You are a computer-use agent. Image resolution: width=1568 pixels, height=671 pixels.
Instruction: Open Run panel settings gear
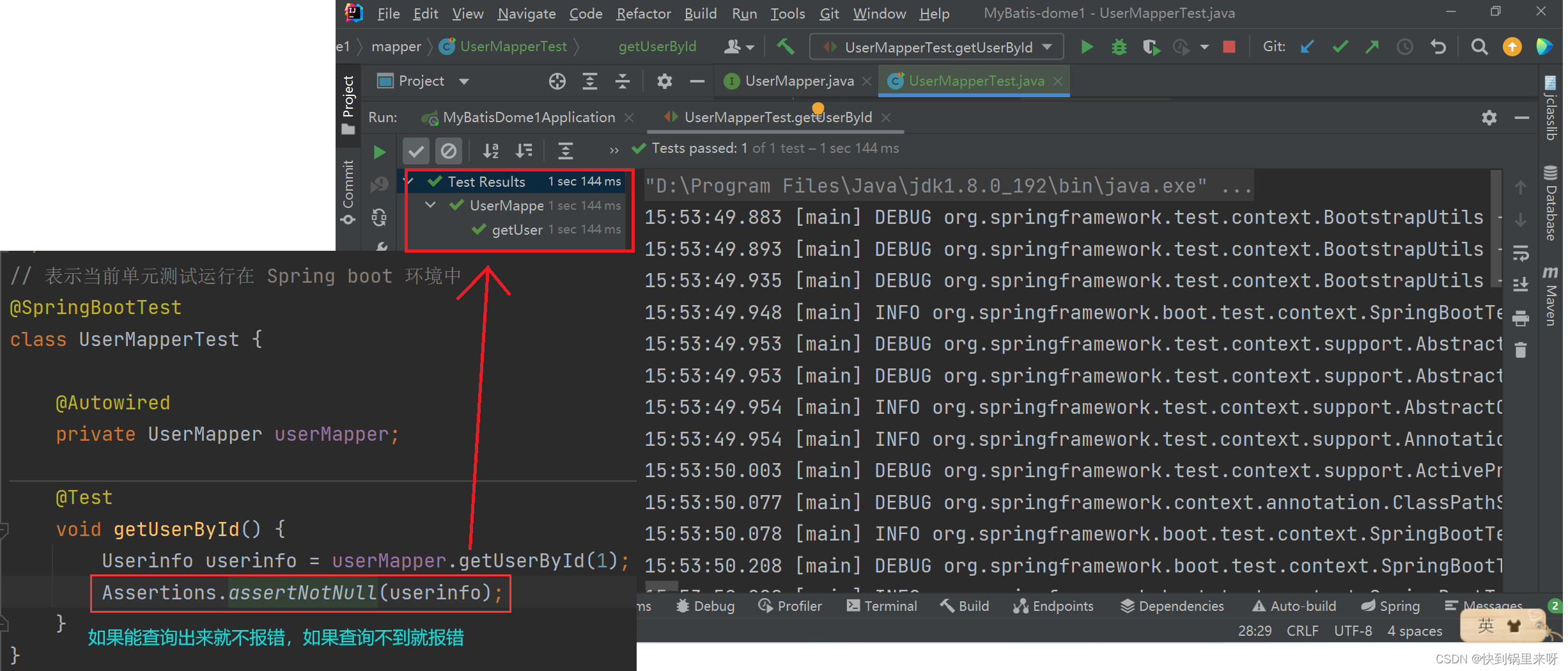coord(1489,118)
